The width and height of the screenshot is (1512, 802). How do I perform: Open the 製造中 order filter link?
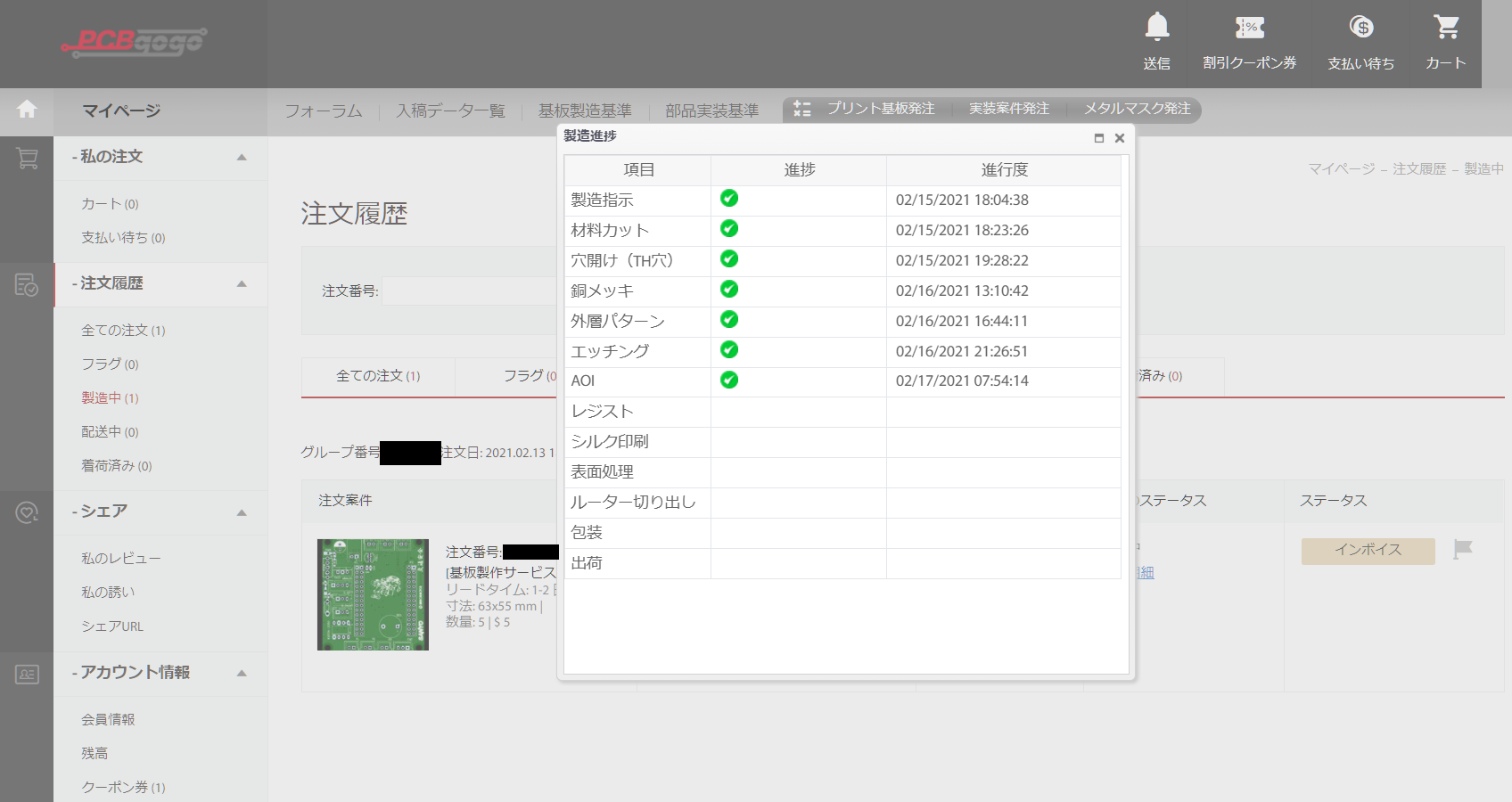pyautogui.click(x=110, y=397)
